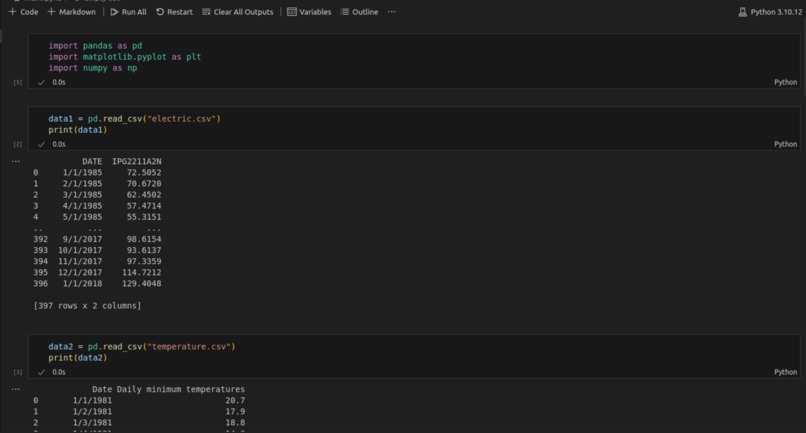This screenshot has height=433, width=806.
Task: Click the plus icon beside Markdown
Action: (x=51, y=12)
